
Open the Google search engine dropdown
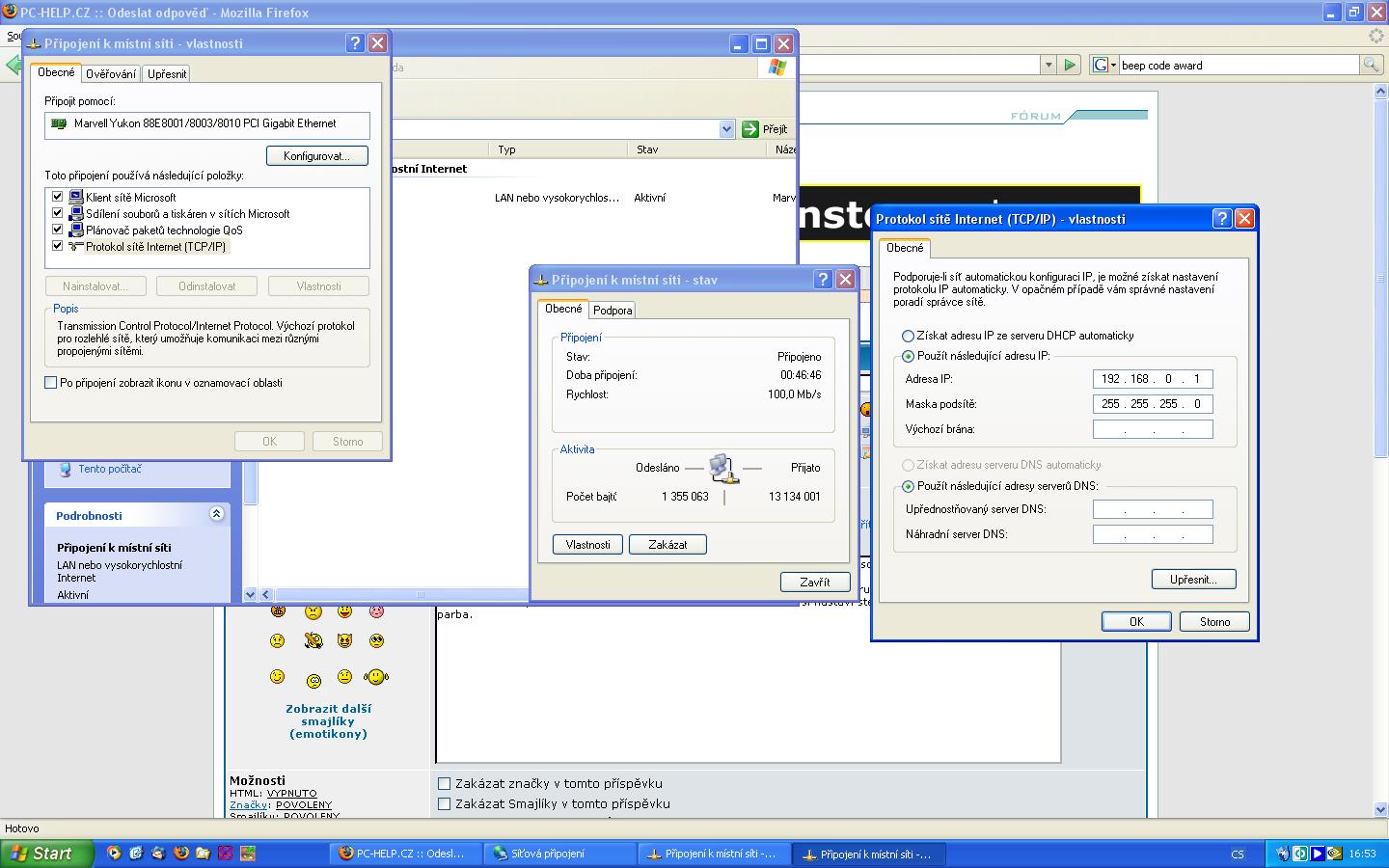click(x=1103, y=65)
